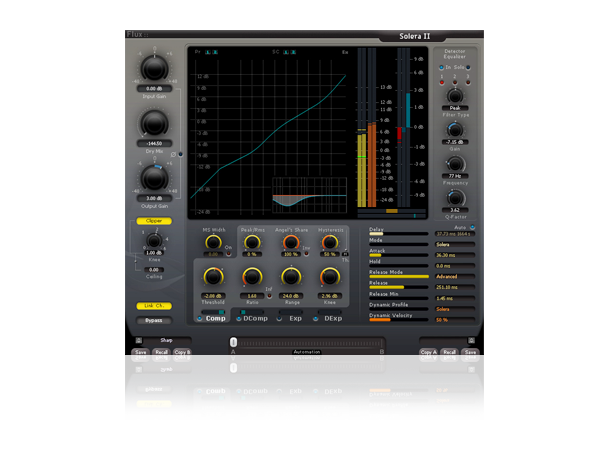Click the Release slider bar
Viewport: 610px width, 450px height.
pyautogui.click(x=398, y=287)
